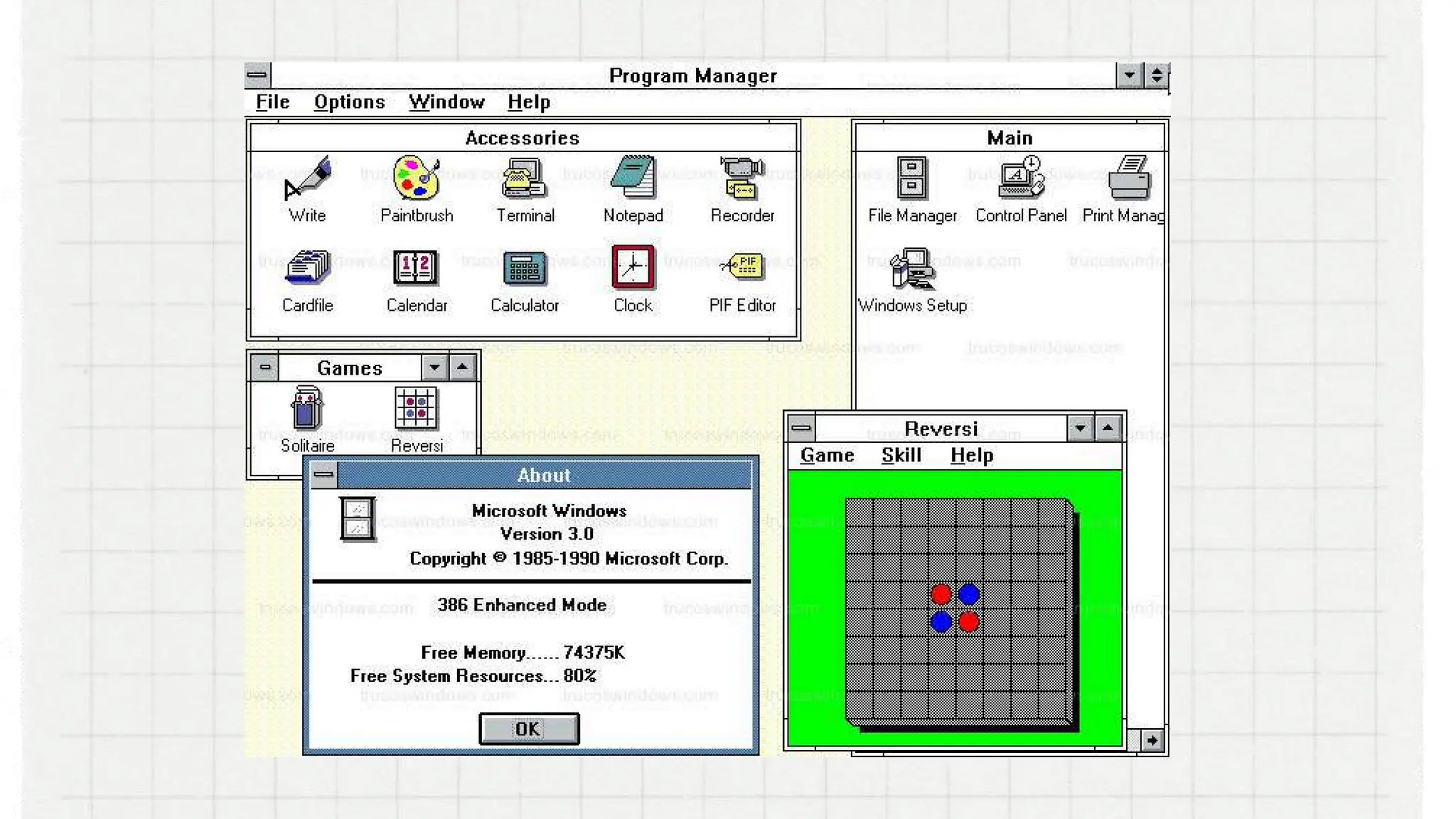
Task: Select the Clock icon
Action: 633,269
